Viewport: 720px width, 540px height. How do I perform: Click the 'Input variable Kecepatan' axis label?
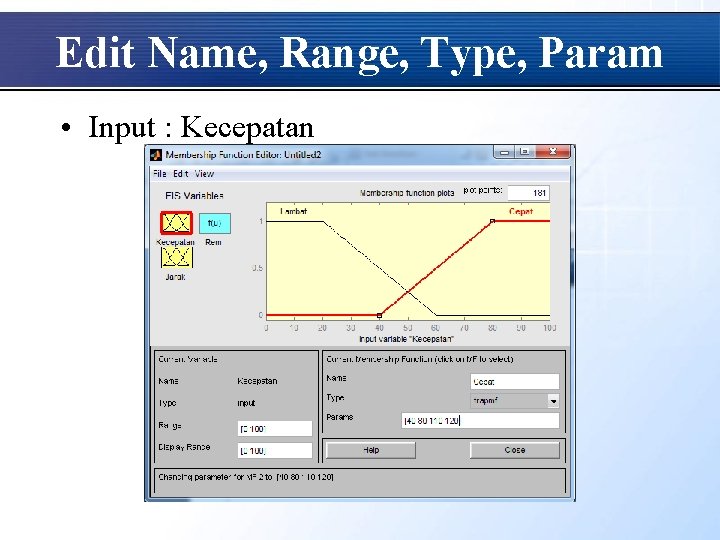click(x=406, y=339)
